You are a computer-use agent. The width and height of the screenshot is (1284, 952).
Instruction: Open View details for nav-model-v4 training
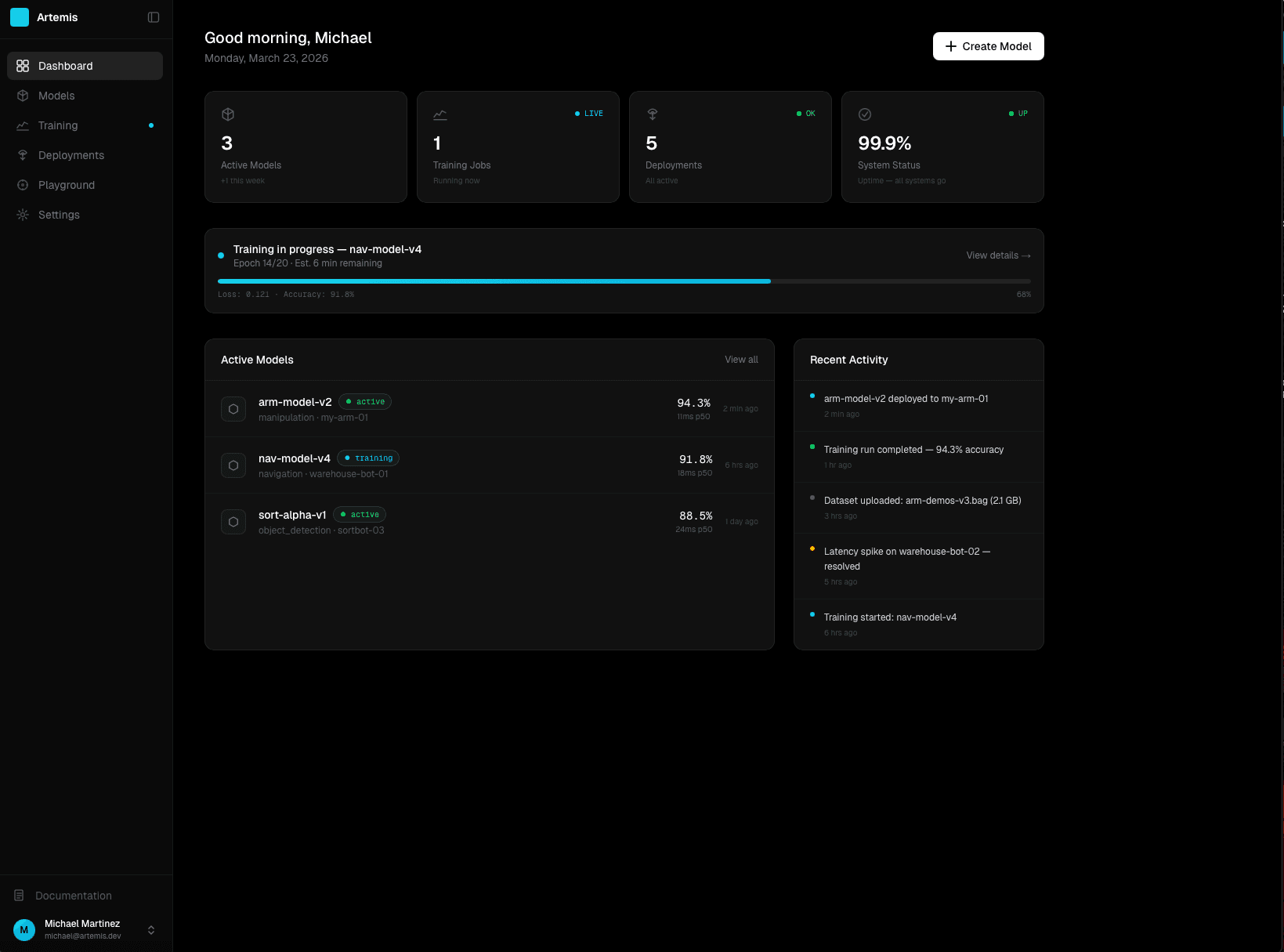(x=997, y=255)
